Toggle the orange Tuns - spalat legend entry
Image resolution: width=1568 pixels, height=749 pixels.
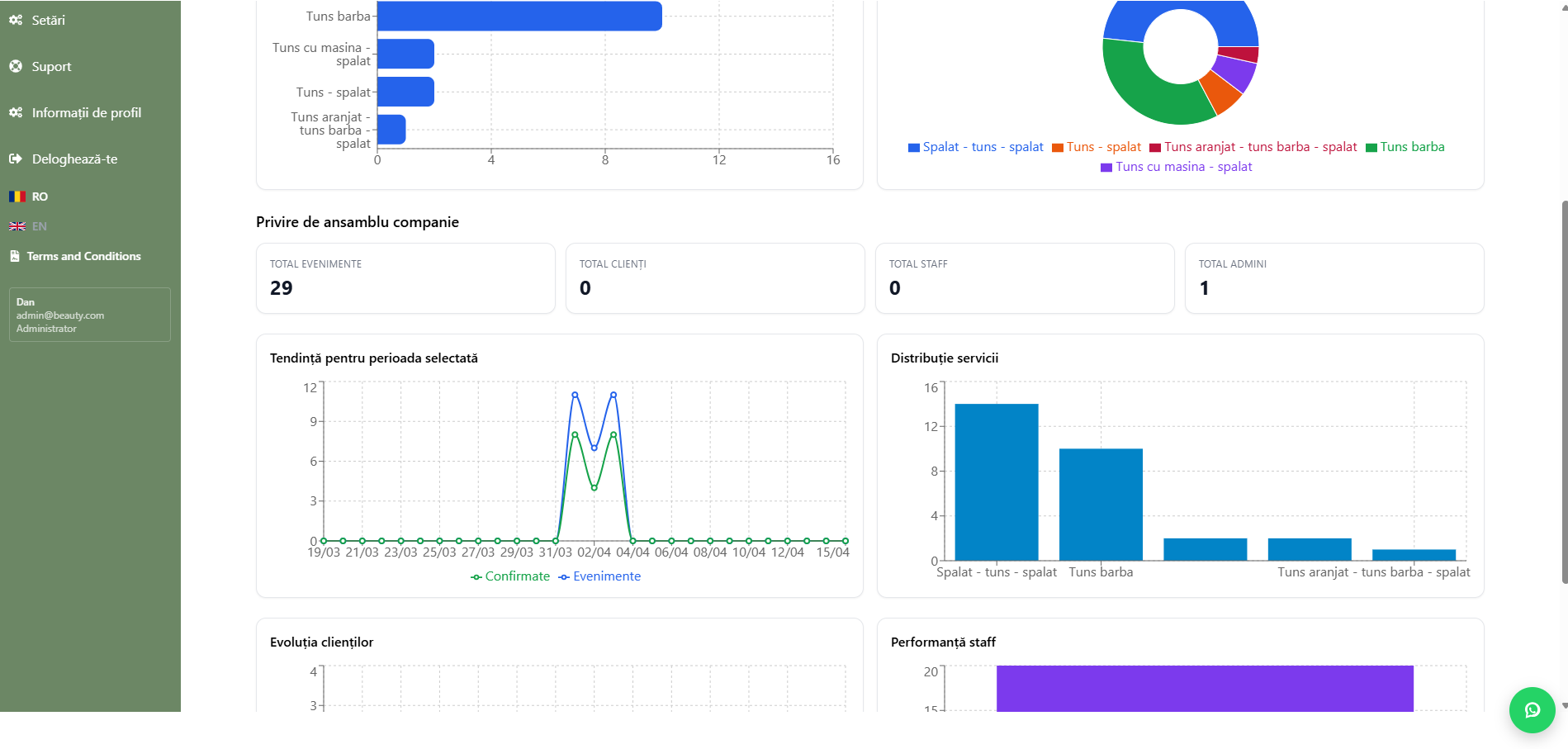(1097, 147)
